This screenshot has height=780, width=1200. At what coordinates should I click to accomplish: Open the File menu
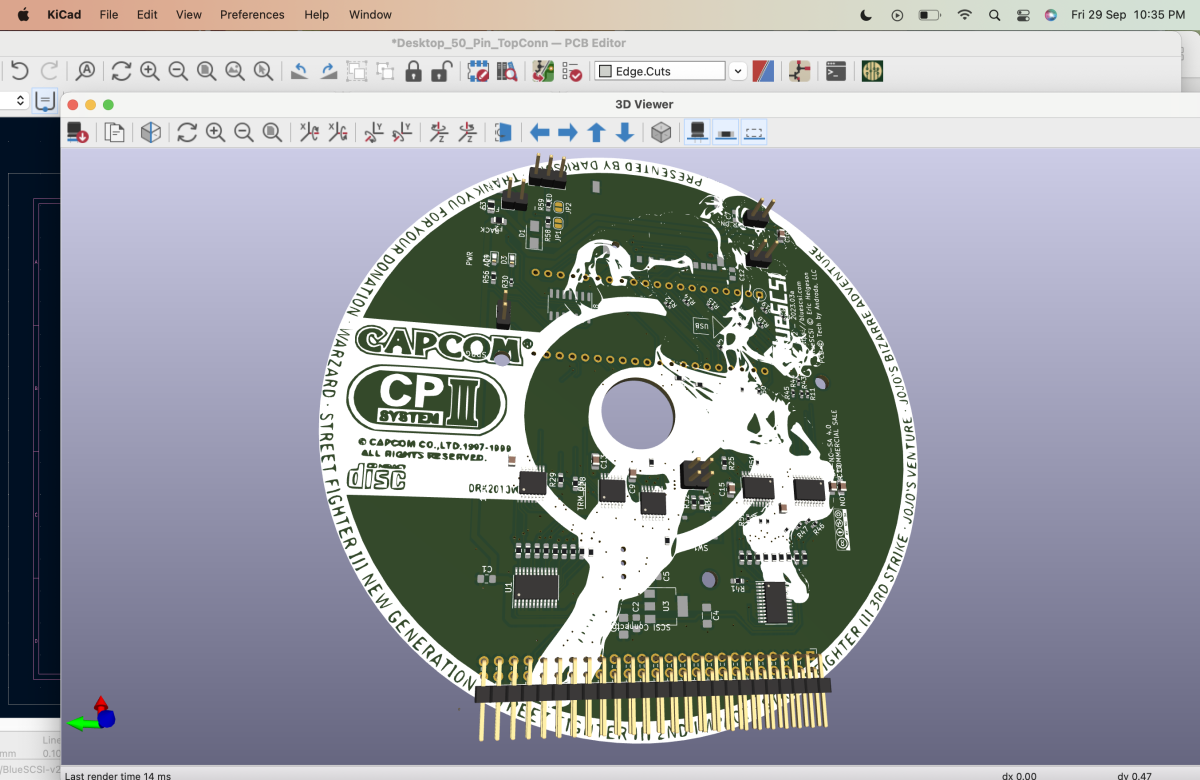(109, 15)
